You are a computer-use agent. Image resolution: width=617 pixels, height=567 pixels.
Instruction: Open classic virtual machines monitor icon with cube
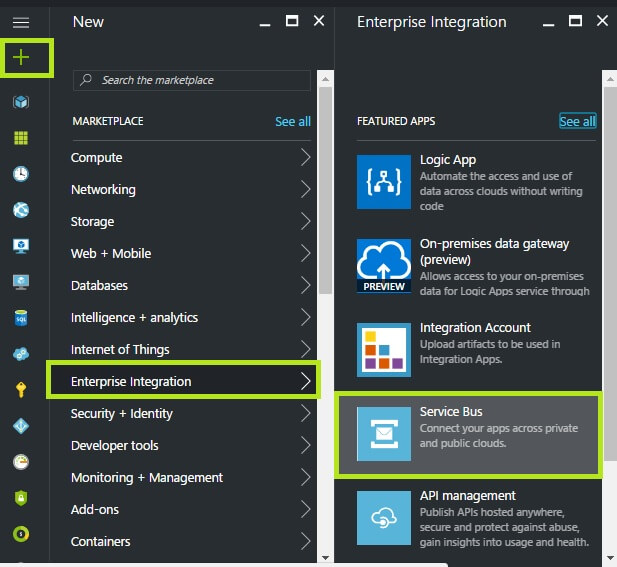[x=21, y=246]
